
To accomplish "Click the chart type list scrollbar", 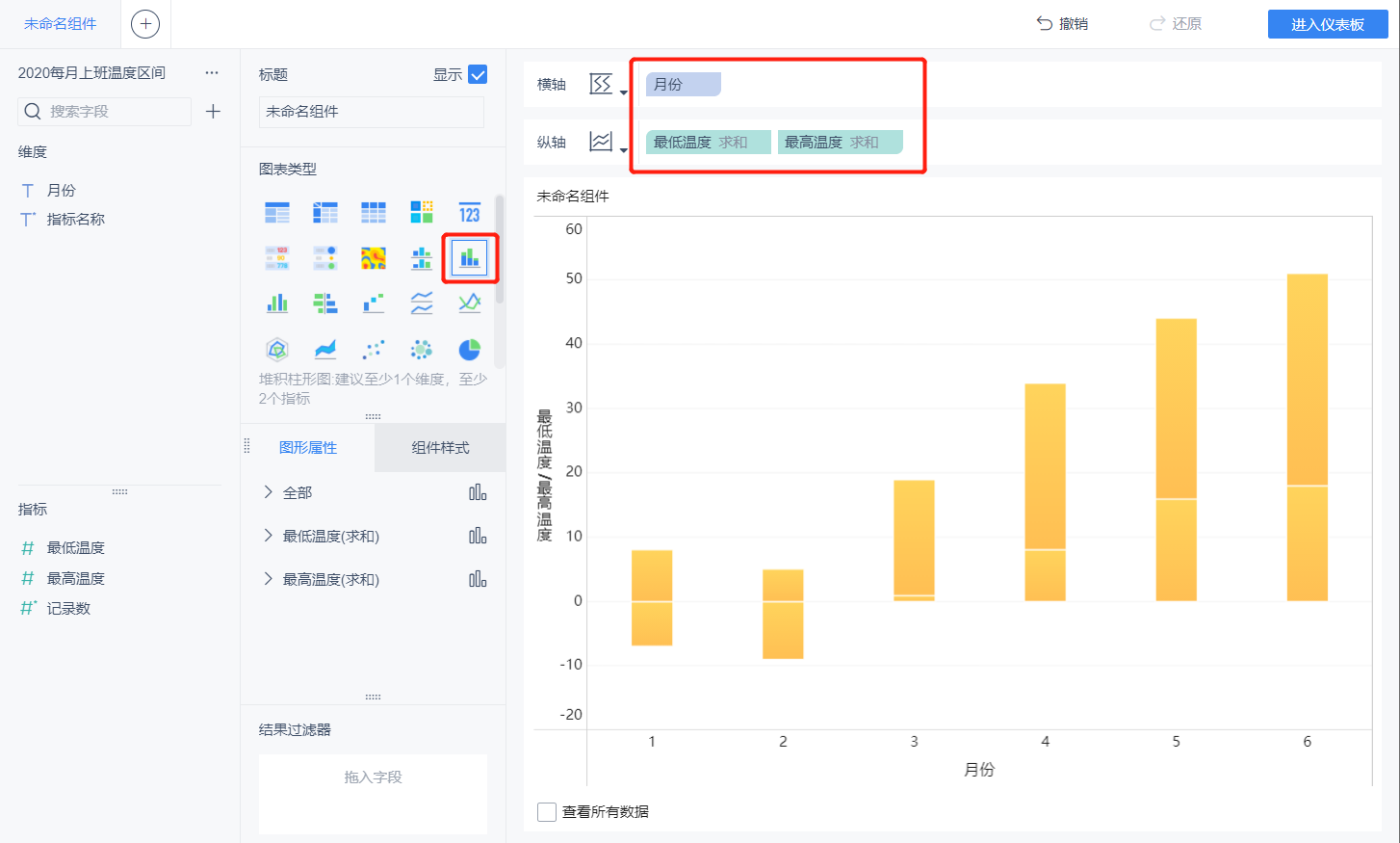I will (x=500, y=250).
